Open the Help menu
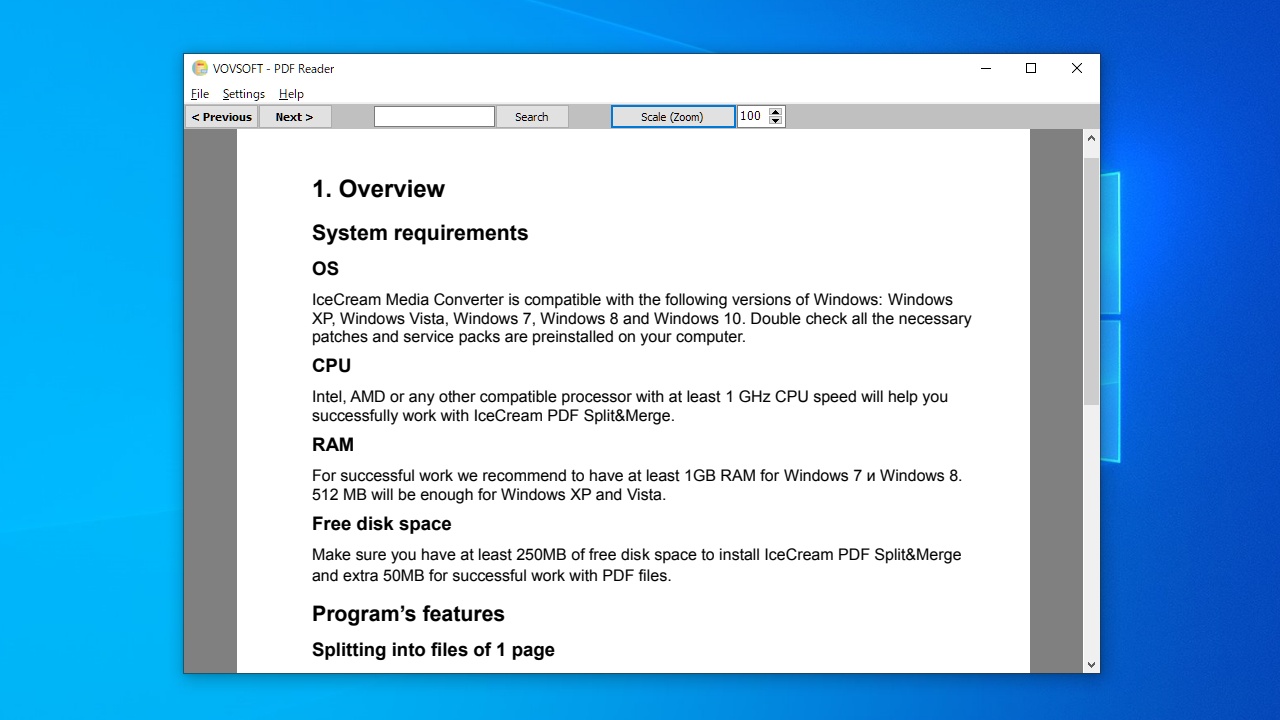 [291, 94]
